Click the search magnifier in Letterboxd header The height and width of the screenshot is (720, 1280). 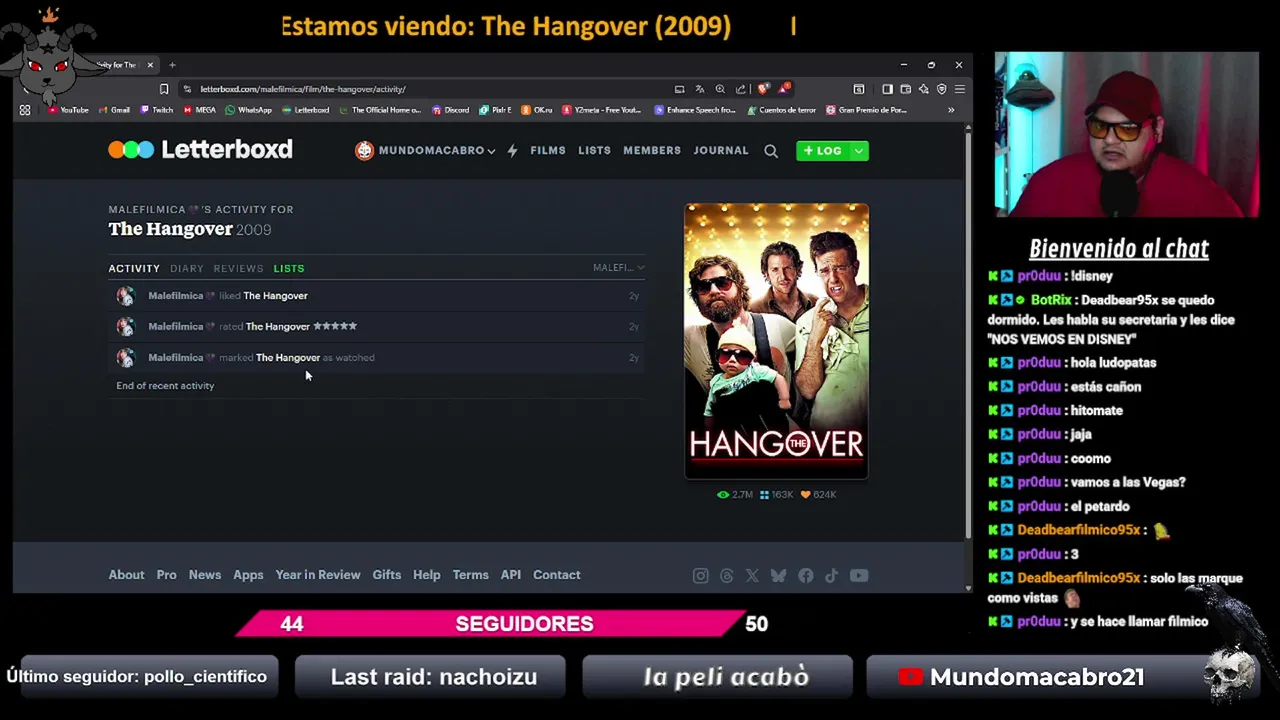pos(771,151)
